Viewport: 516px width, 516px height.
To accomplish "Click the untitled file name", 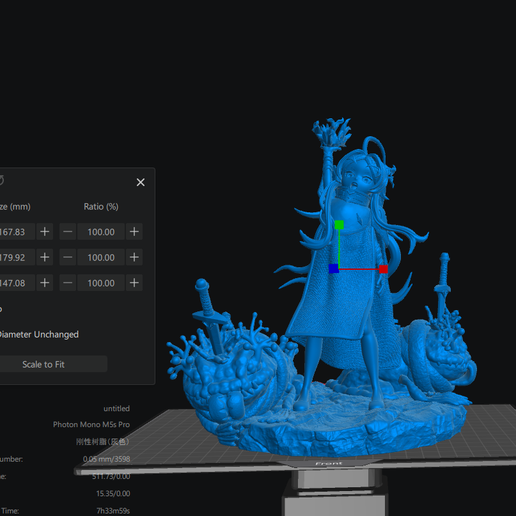I will 116,408.
